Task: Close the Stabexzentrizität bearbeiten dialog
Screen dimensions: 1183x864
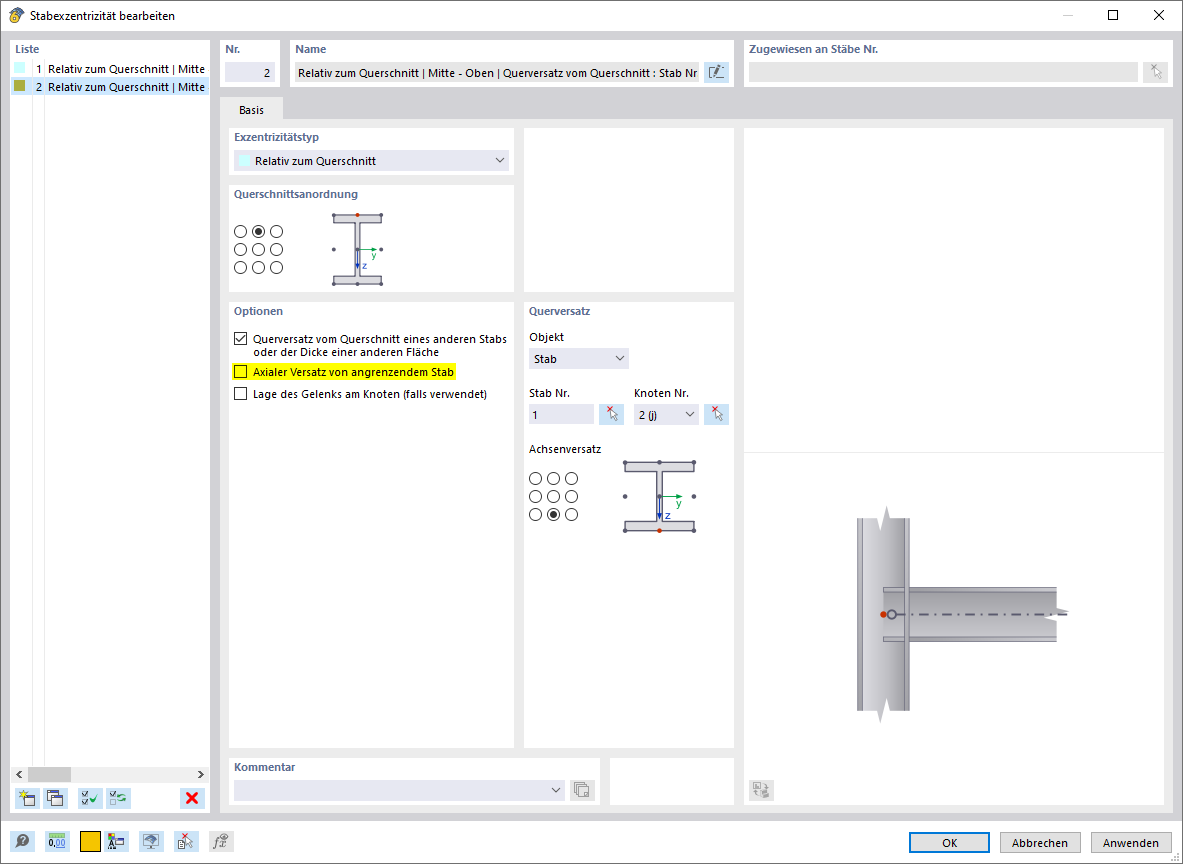Action: [1159, 15]
